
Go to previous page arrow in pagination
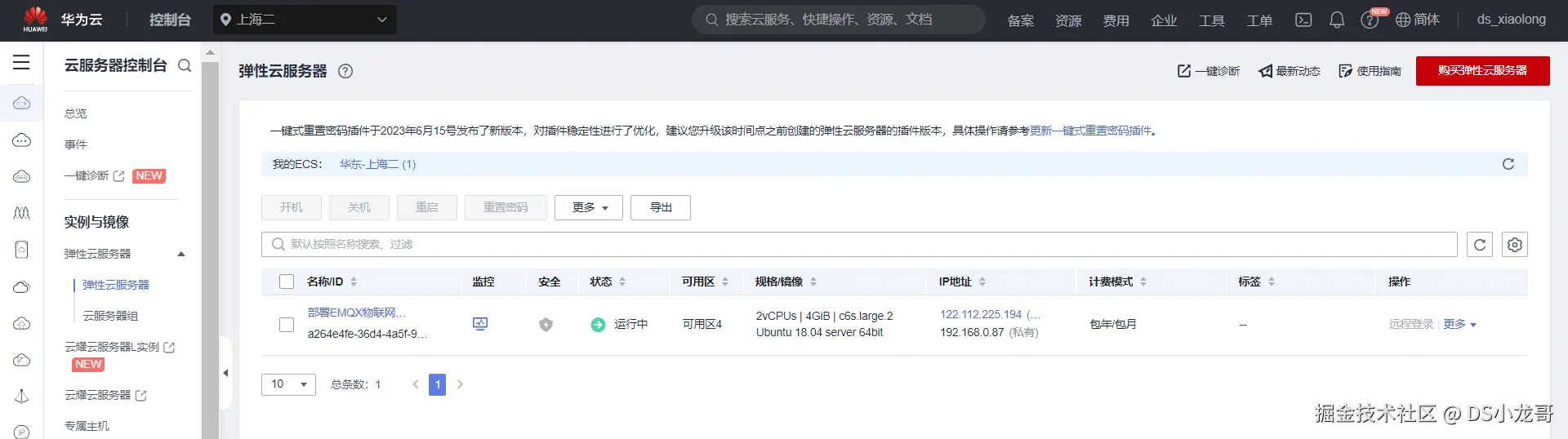416,384
